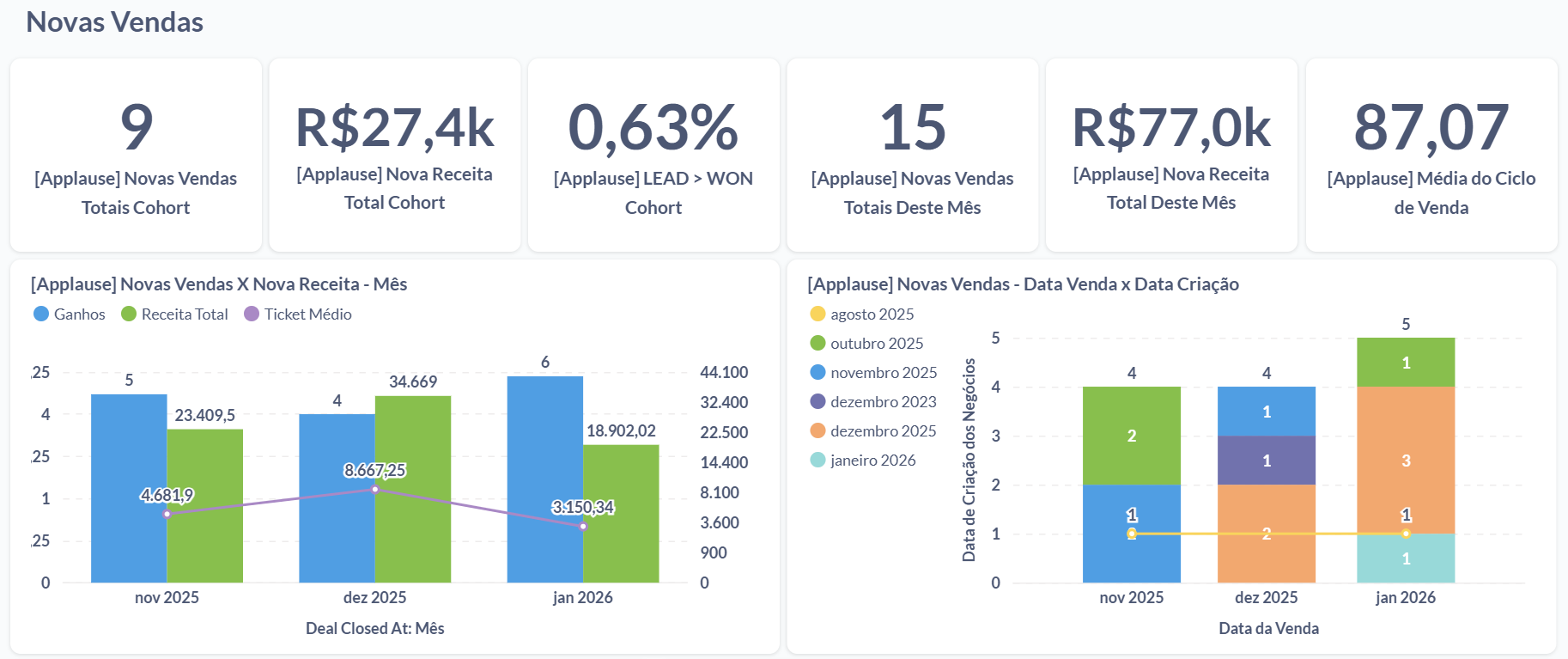The image size is (1568, 659).
Task: Open the "Novas Vendas Totais Cohort" card title
Action: [x=136, y=192]
